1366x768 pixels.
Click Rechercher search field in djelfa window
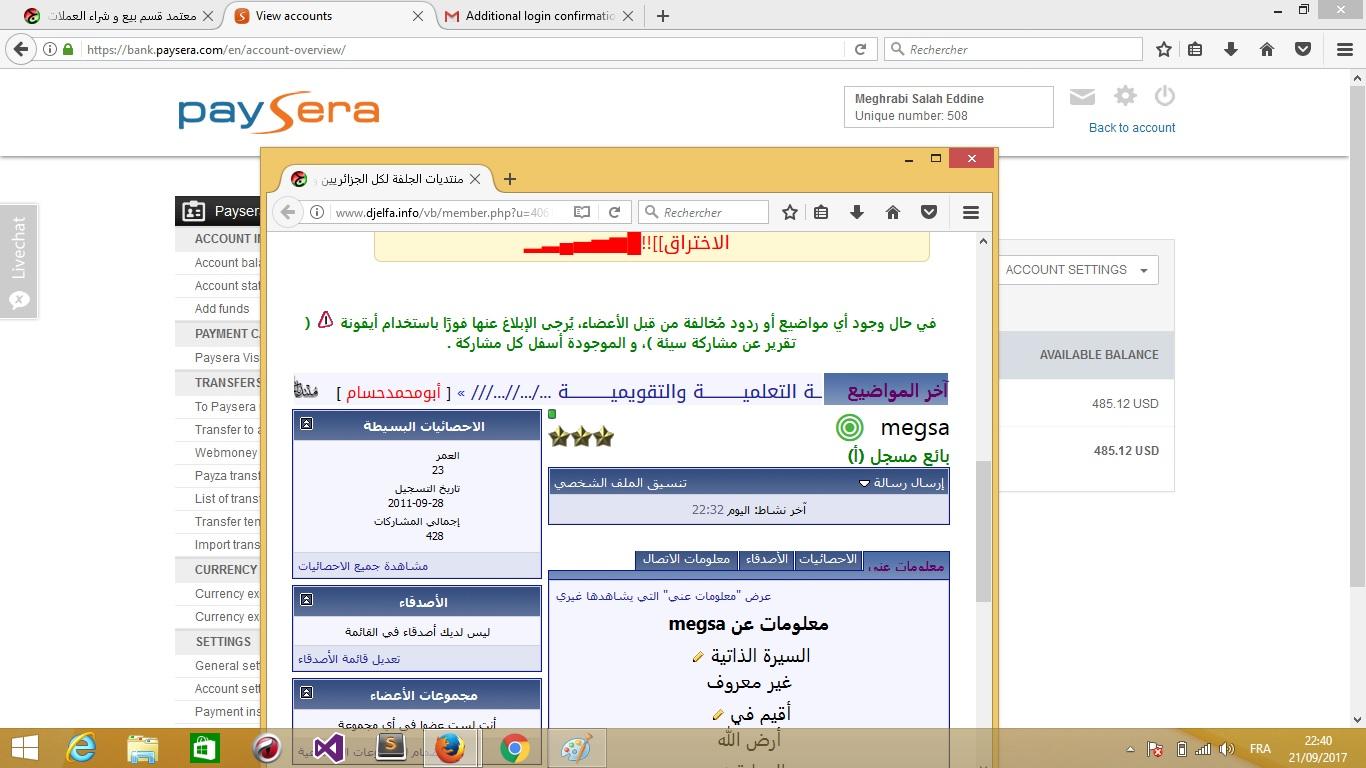point(703,212)
